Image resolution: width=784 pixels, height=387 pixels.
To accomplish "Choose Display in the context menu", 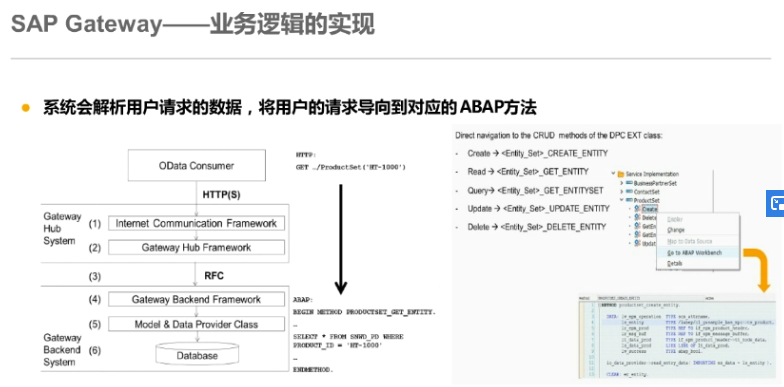I will click(x=675, y=220).
